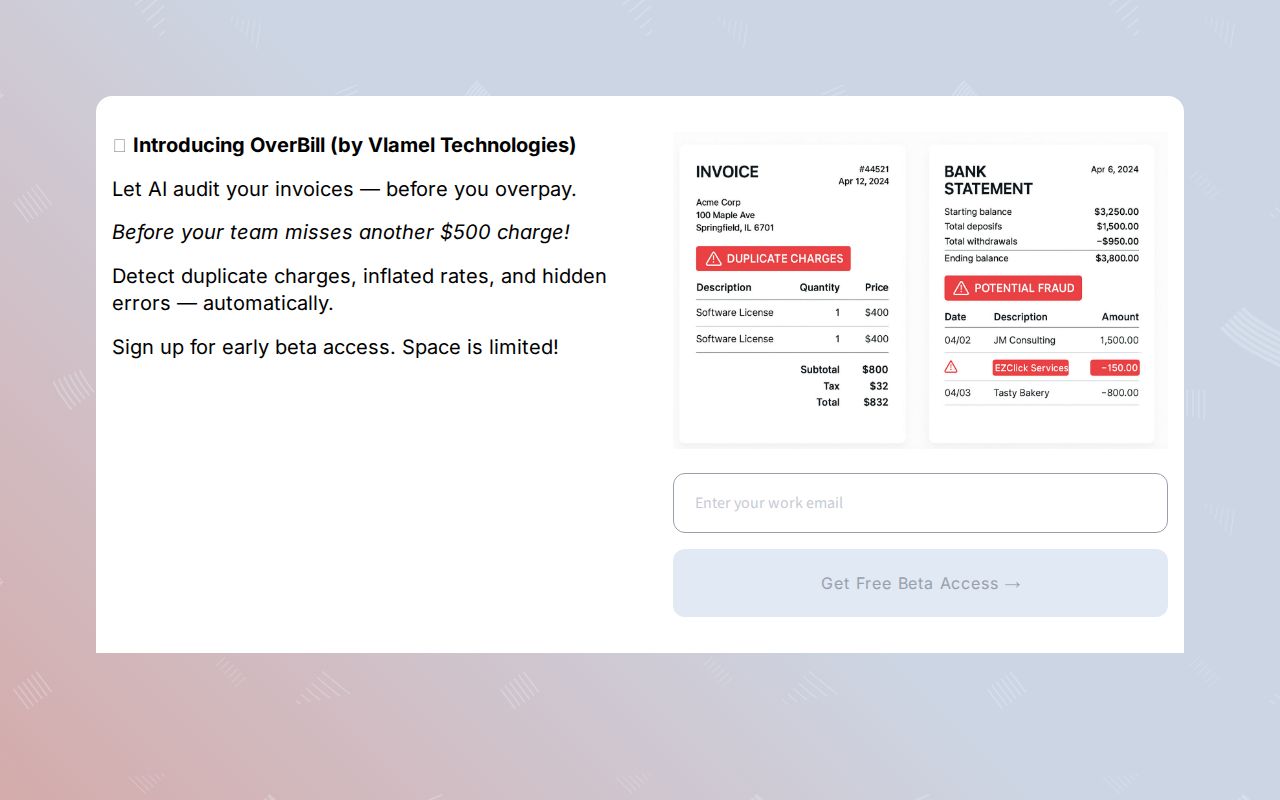Click the highlighted EZClick Services label
1280x800 pixels.
tap(1030, 367)
